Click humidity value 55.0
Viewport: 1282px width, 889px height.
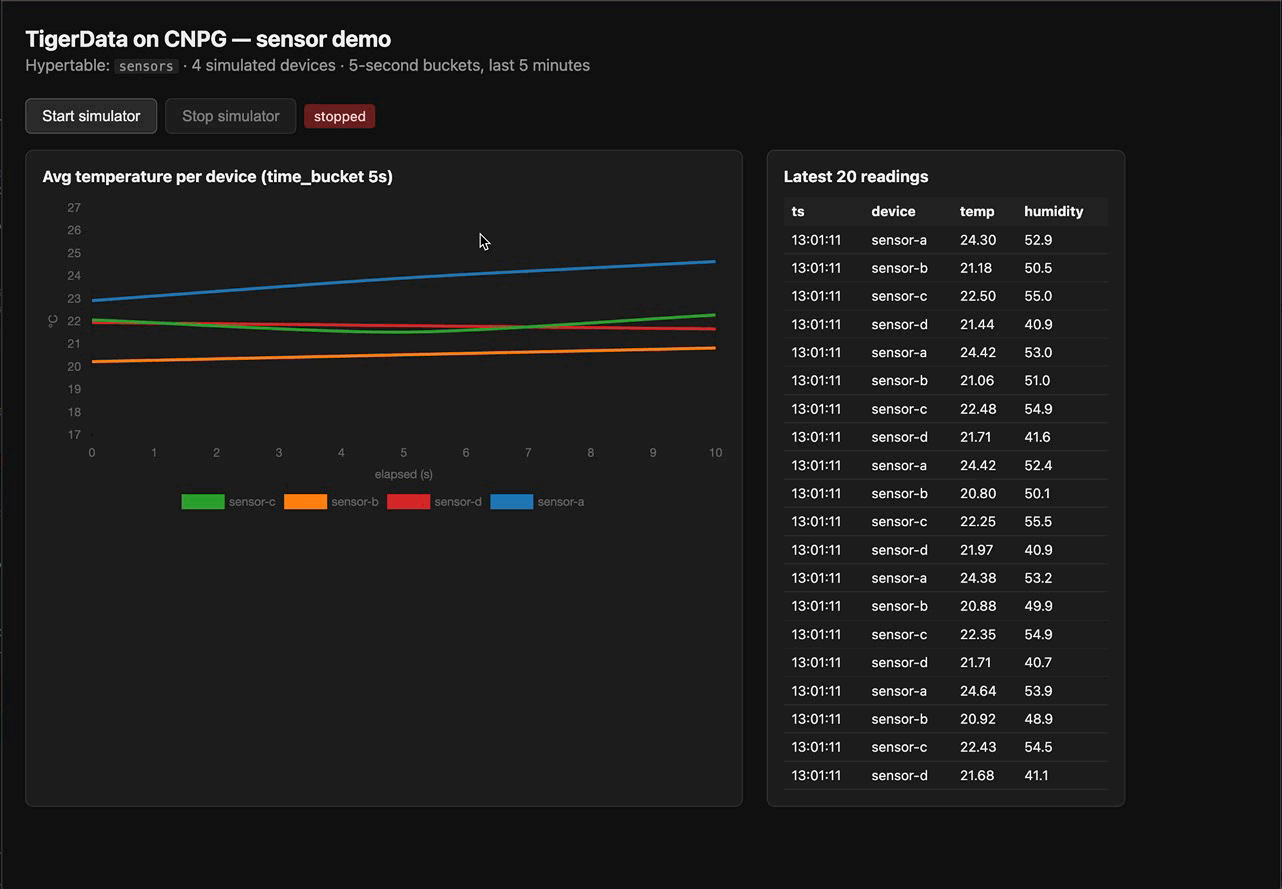(1038, 296)
